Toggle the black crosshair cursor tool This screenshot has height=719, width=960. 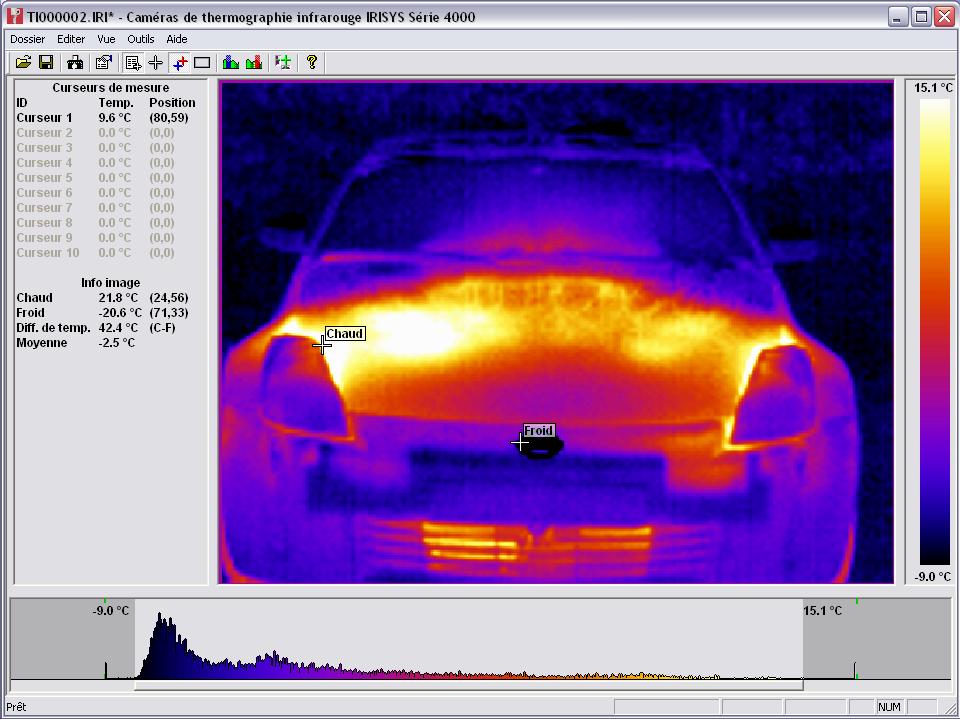pos(156,62)
